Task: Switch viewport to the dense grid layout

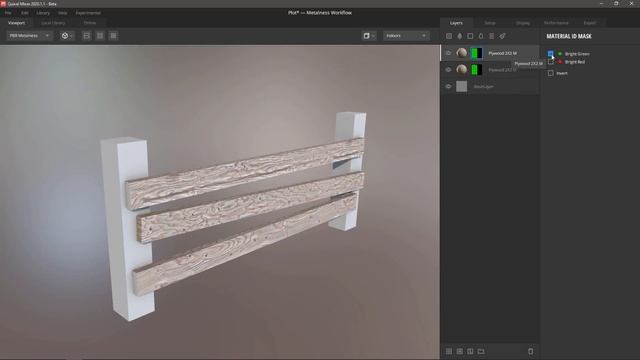Action: coord(113,36)
